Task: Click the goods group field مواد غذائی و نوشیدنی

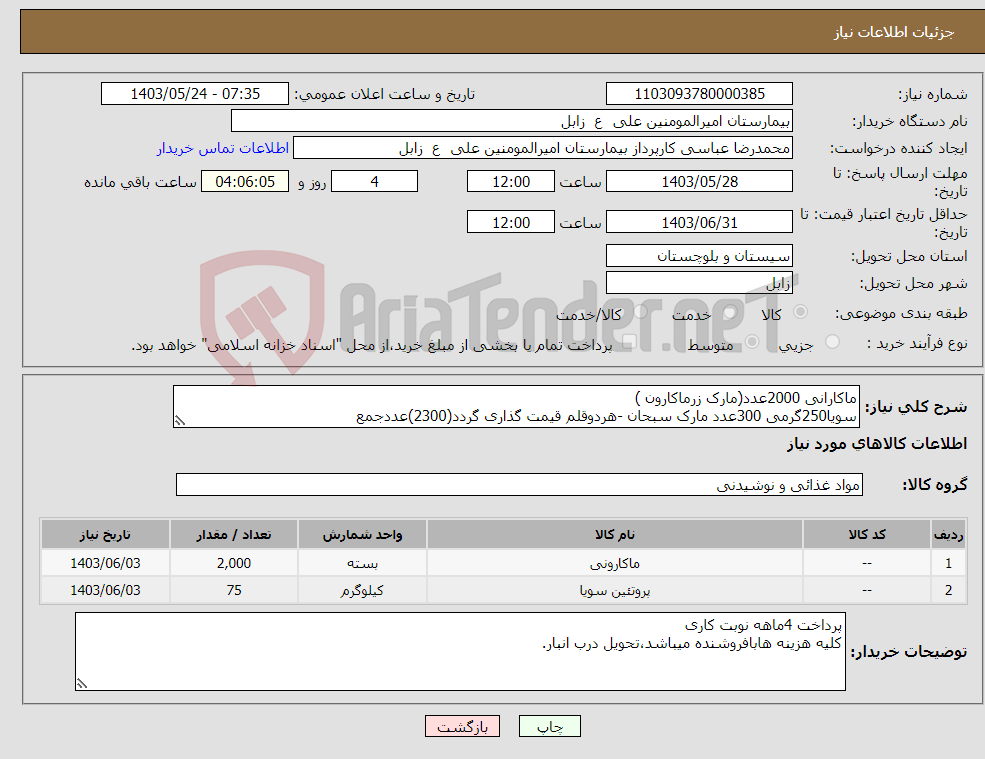Action: 520,484
